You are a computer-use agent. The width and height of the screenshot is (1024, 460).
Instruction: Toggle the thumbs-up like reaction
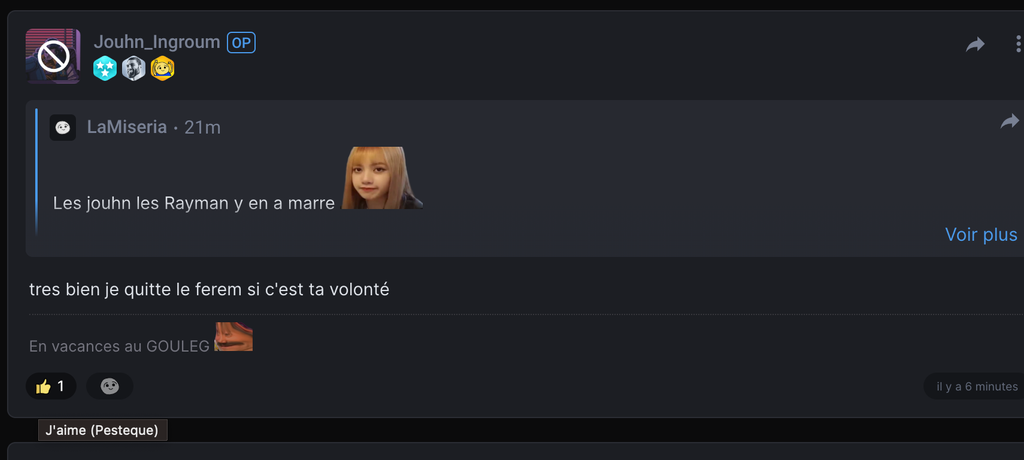point(51,386)
